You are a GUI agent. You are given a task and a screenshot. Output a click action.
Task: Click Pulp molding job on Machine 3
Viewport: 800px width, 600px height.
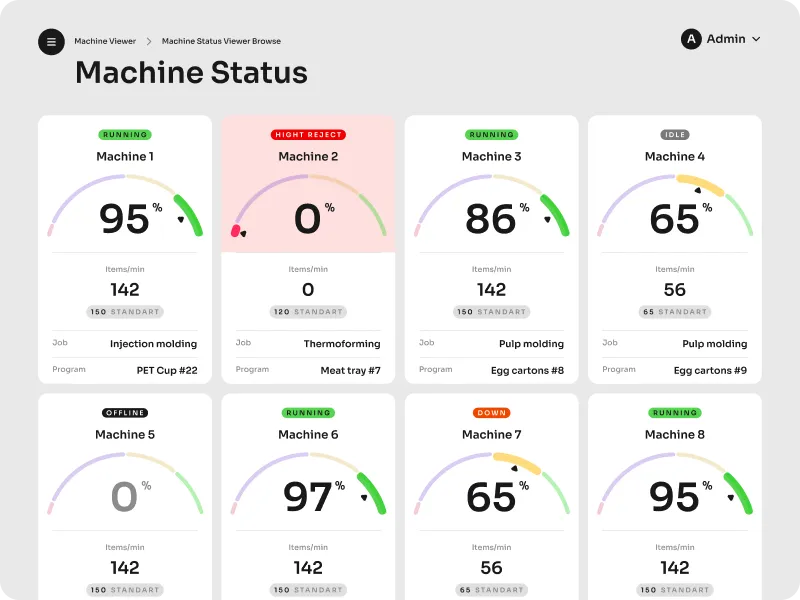tap(531, 344)
